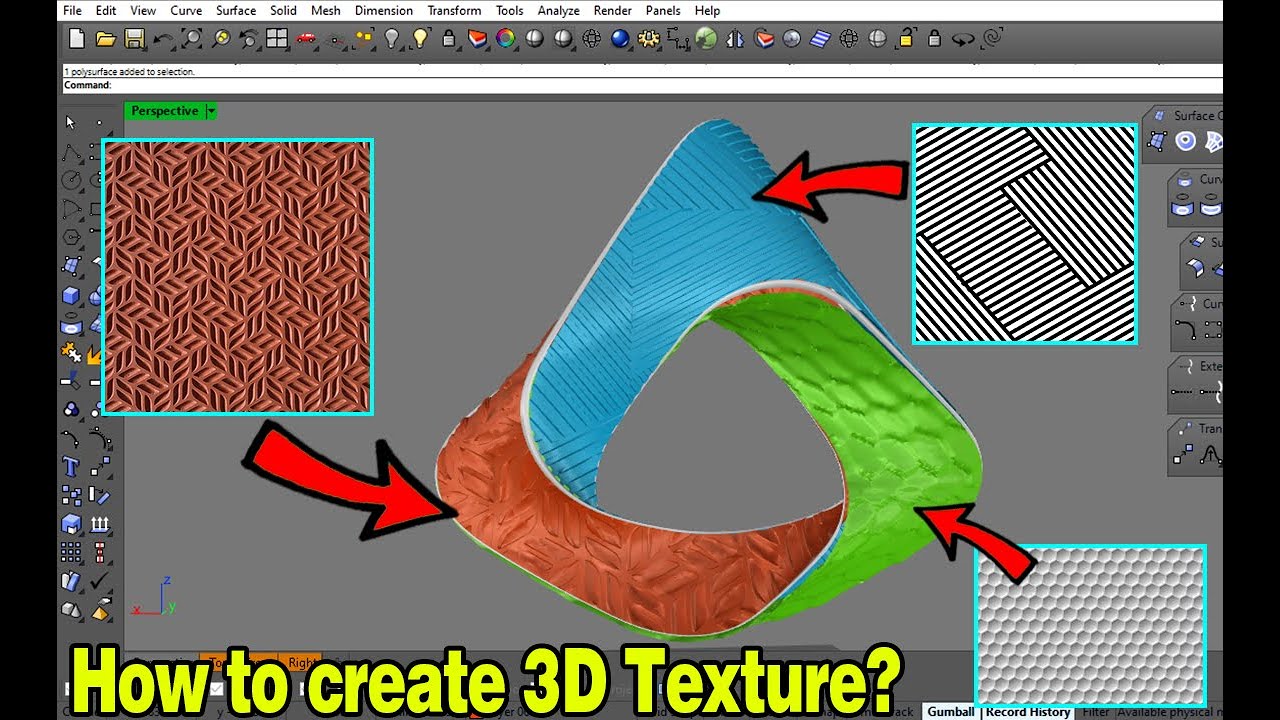Viewport: 1280px width, 720px height.
Task: Save the model with the floppy disk icon
Action: click(x=134, y=39)
